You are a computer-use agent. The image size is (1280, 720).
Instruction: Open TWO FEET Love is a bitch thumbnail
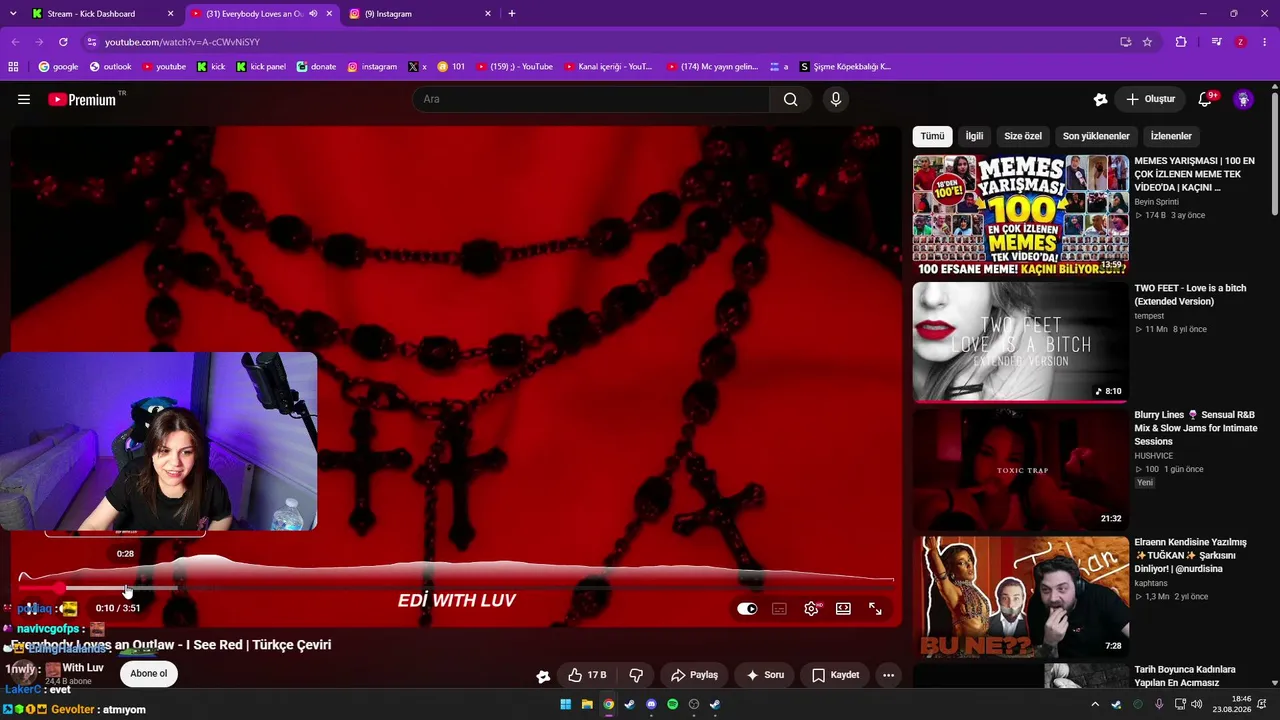pyautogui.click(x=1020, y=342)
